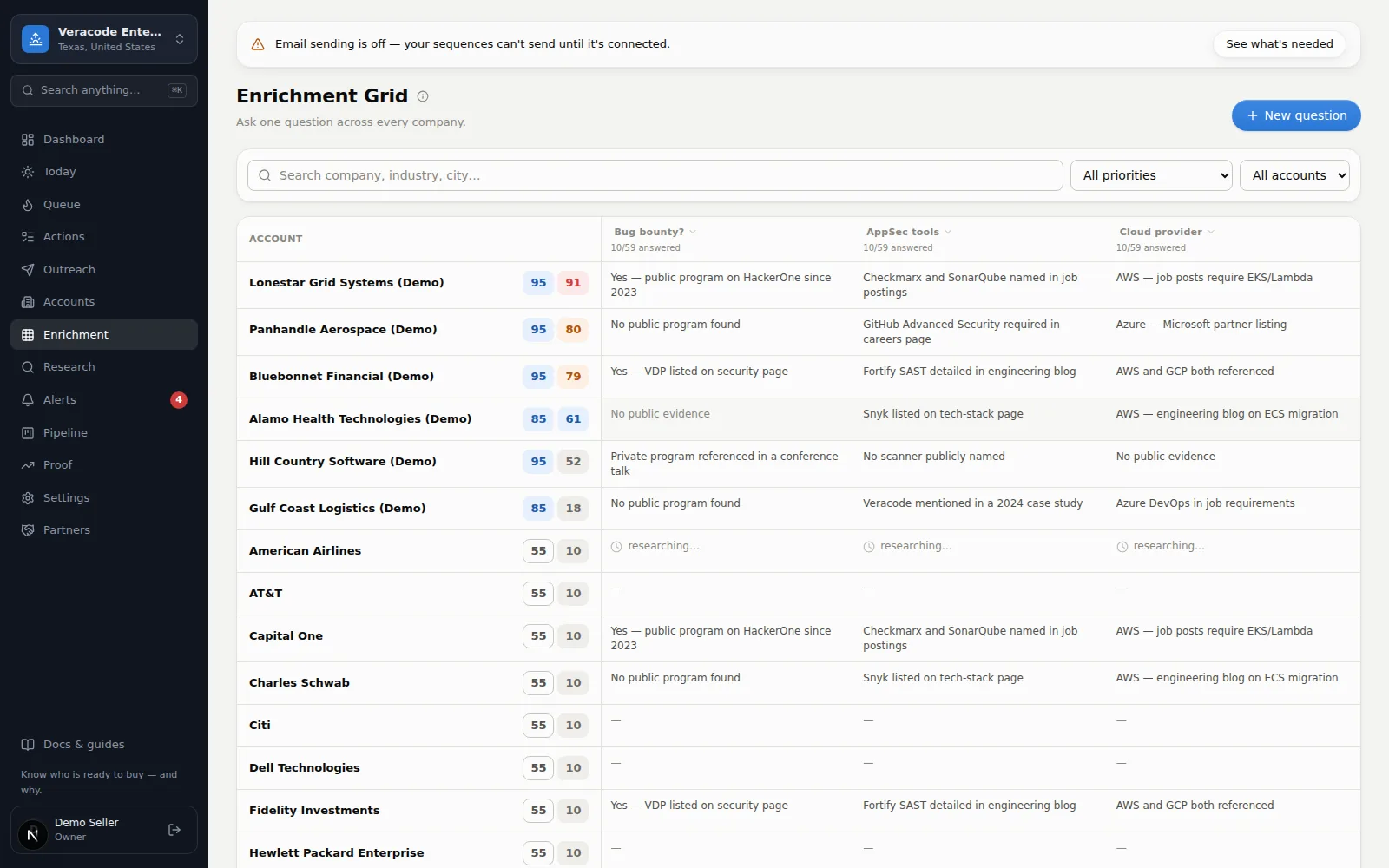Click 'Veracode mentioned in a 2024 case study'
1389x868 pixels.
pyautogui.click(x=972, y=503)
